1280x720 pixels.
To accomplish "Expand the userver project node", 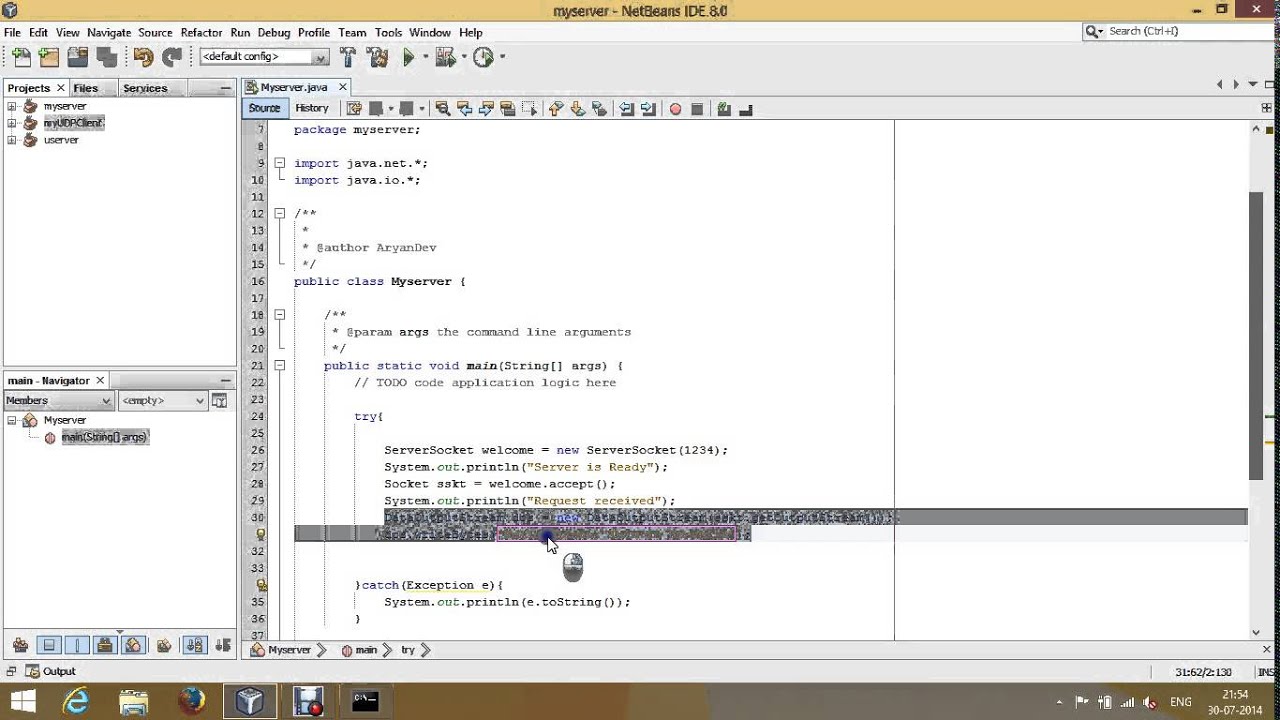I will [x=12, y=140].
